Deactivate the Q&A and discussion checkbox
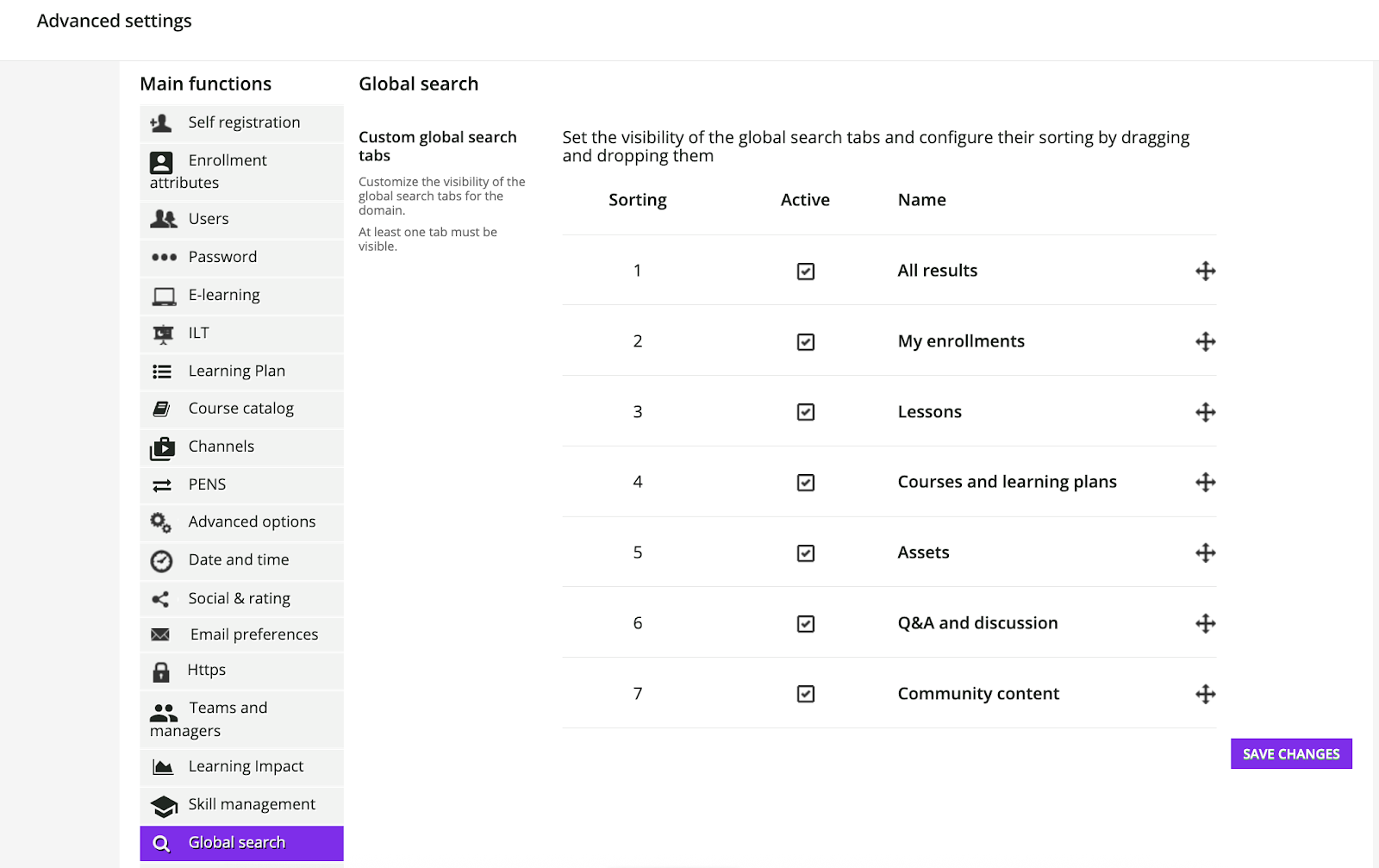 (x=806, y=624)
